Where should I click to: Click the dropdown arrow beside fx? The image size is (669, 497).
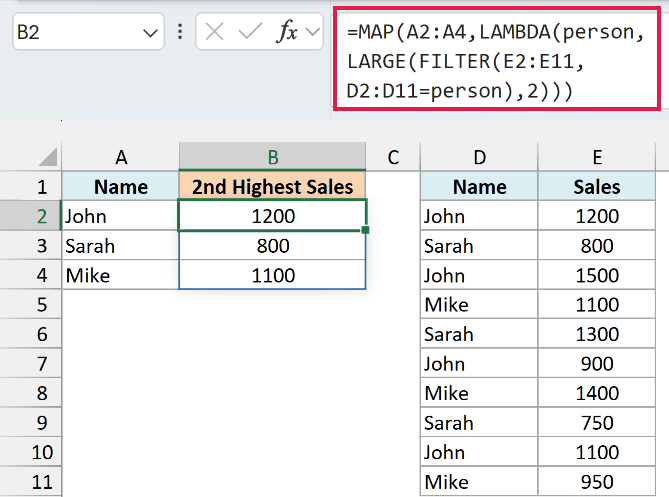click(x=313, y=32)
